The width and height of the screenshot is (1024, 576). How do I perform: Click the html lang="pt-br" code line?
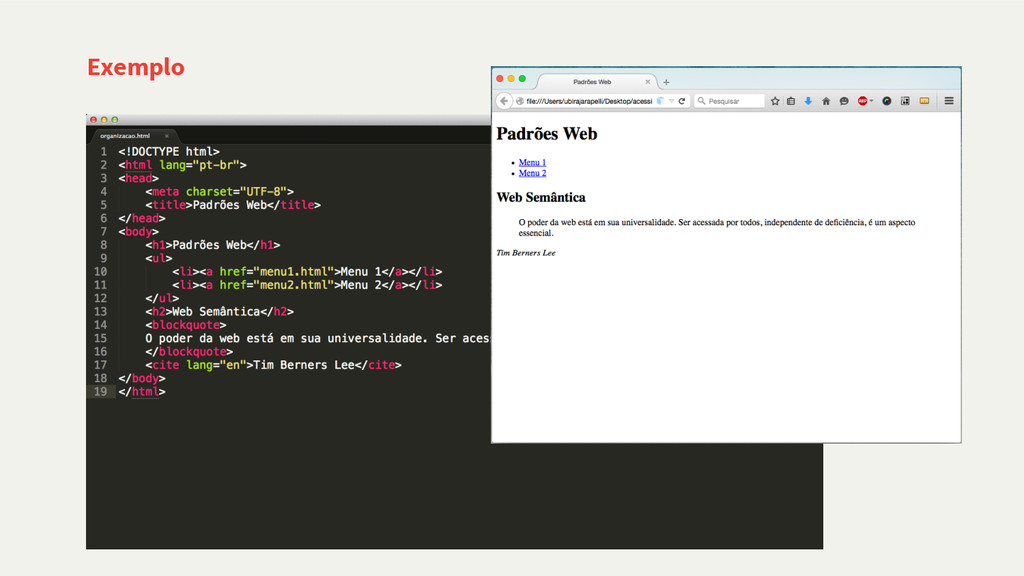[182, 165]
